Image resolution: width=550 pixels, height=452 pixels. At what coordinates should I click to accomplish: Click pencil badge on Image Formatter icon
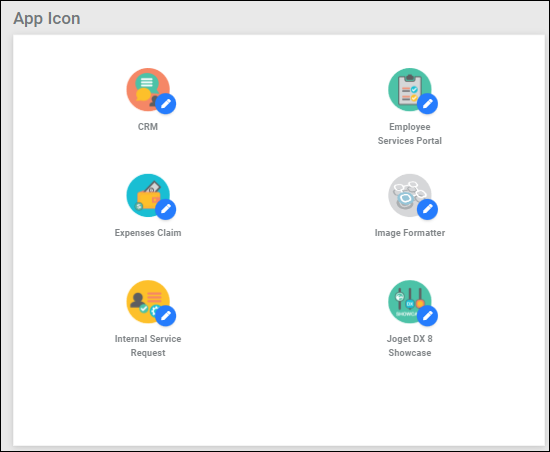(x=427, y=209)
